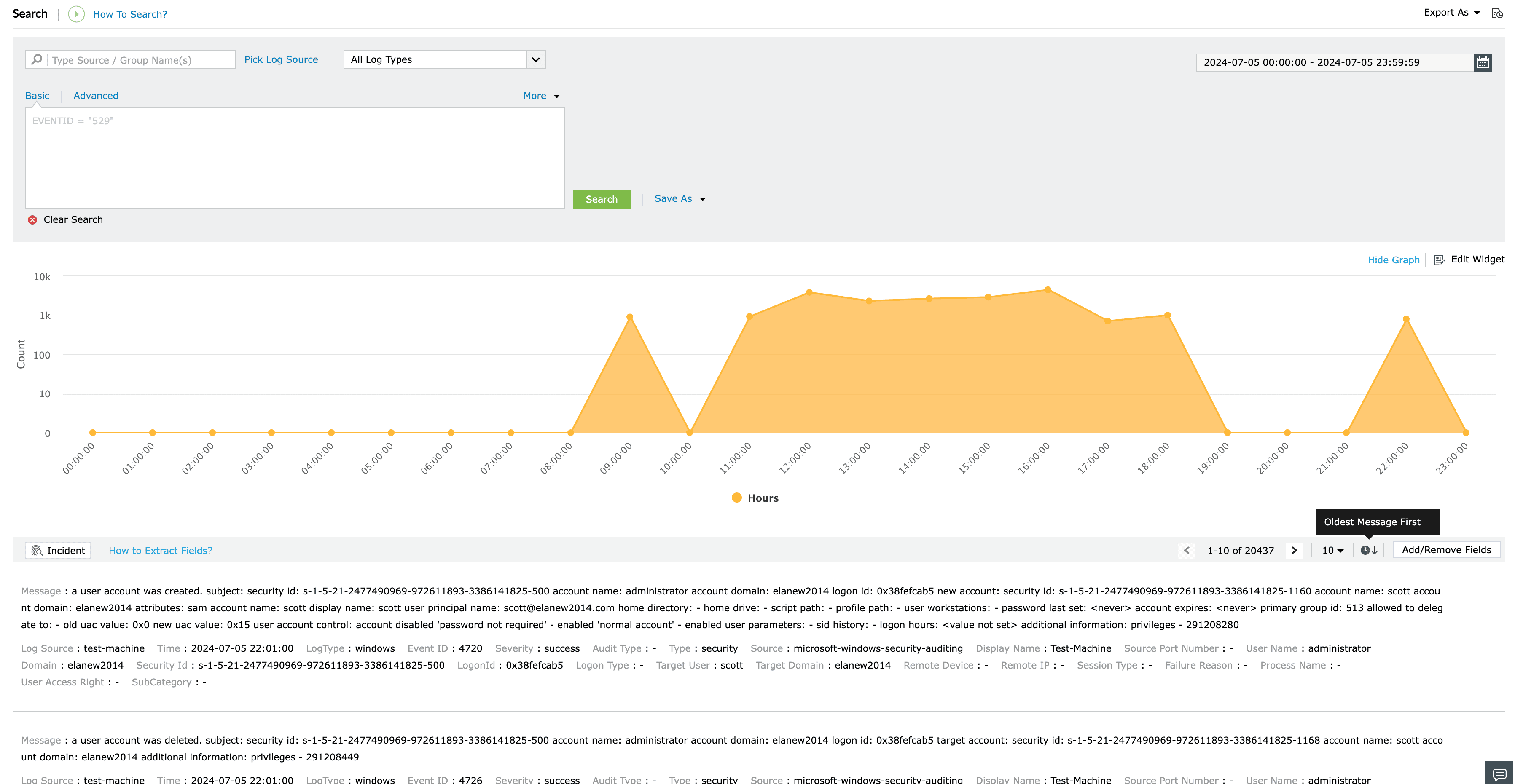The image size is (1515, 784).
Task: Click the 16:00:00 data point on graph
Action: point(1048,290)
